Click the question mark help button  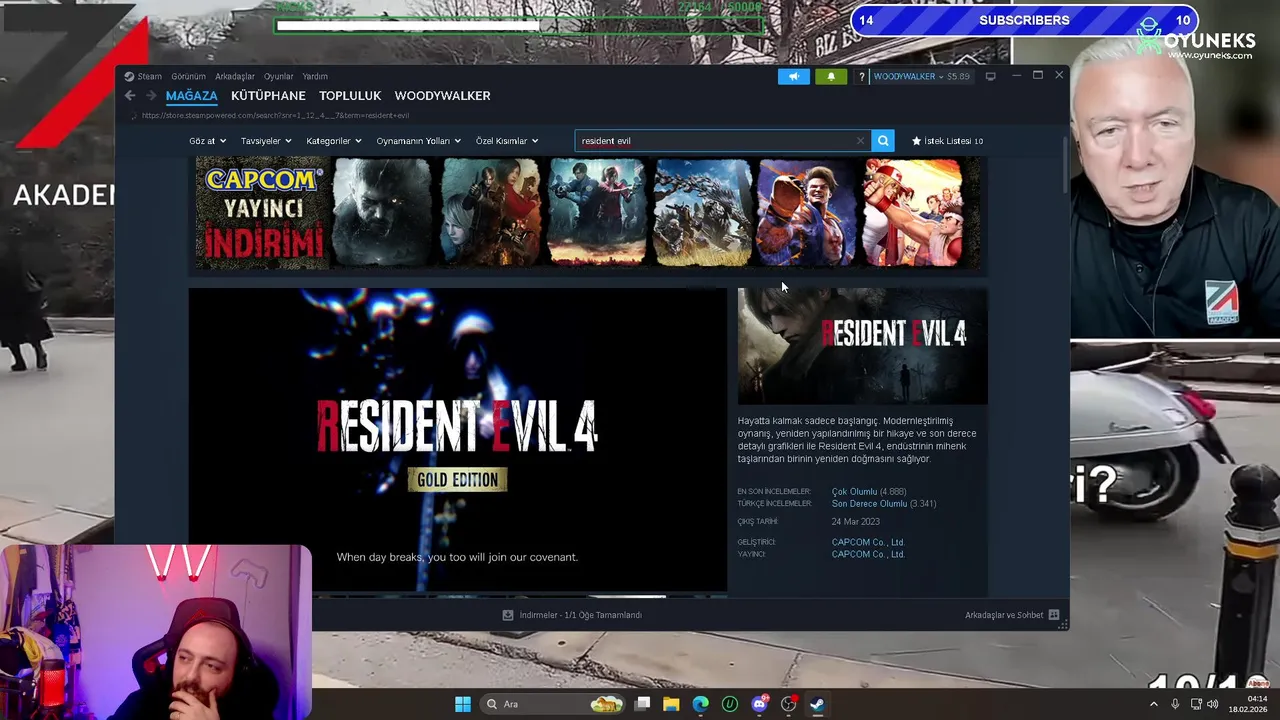(861, 77)
